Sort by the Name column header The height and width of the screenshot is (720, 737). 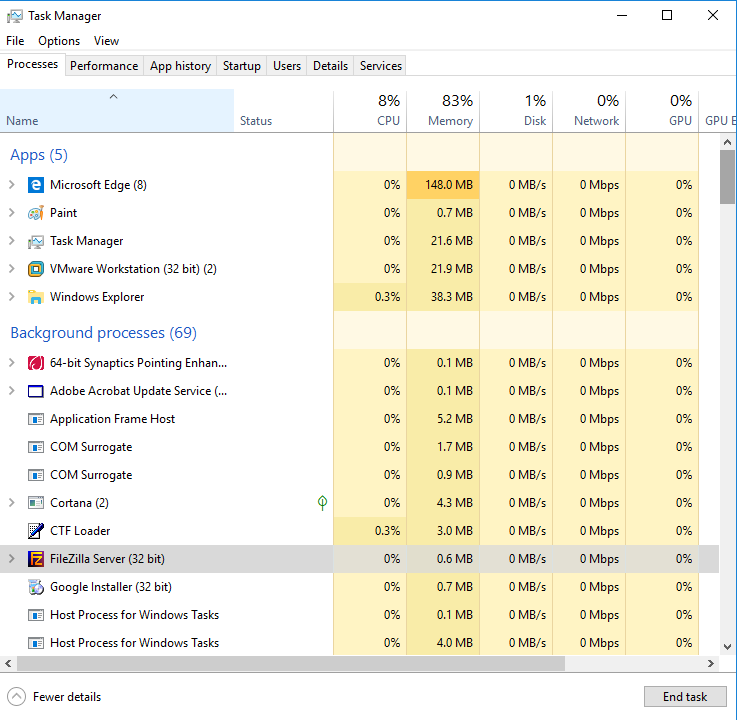click(117, 111)
